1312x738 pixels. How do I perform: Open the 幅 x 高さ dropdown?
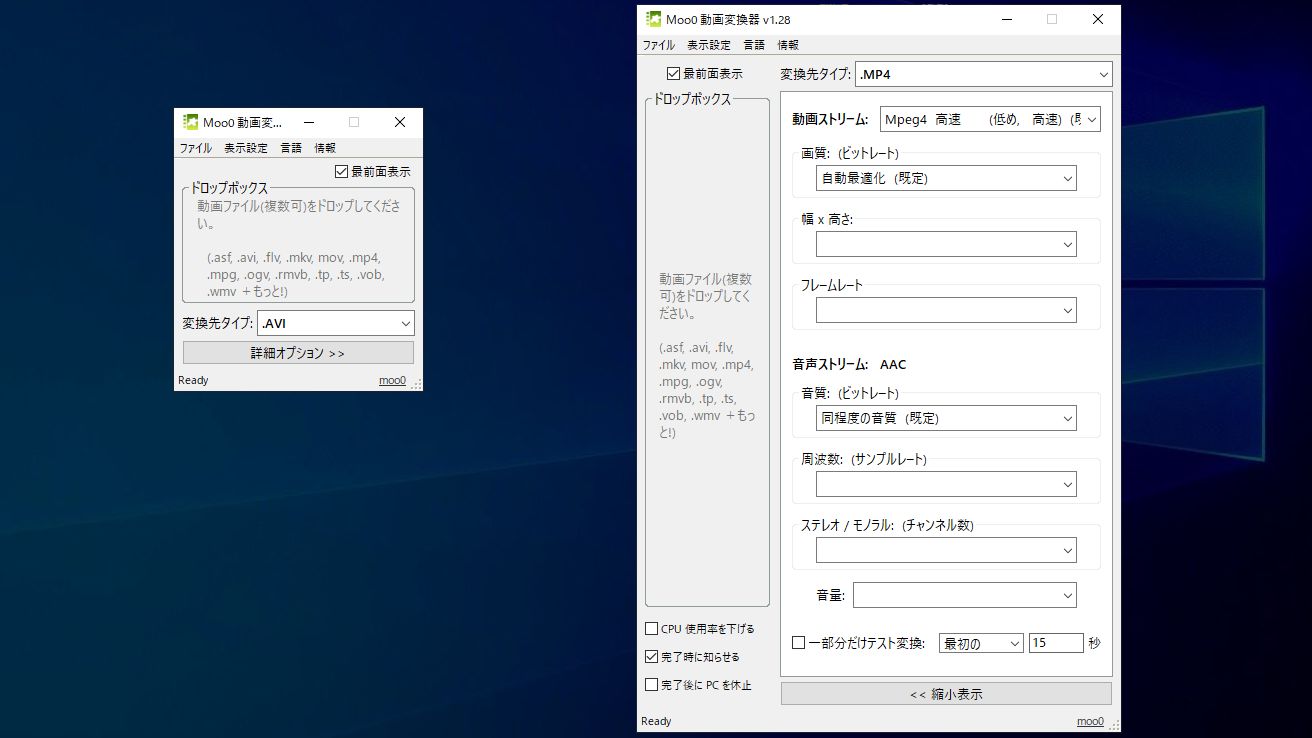pos(946,244)
